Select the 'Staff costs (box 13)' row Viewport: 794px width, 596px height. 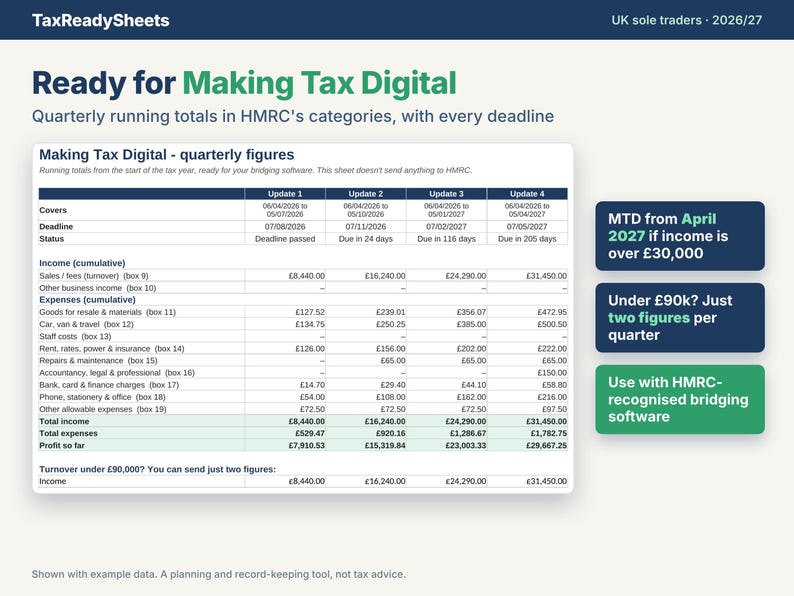click(303, 336)
